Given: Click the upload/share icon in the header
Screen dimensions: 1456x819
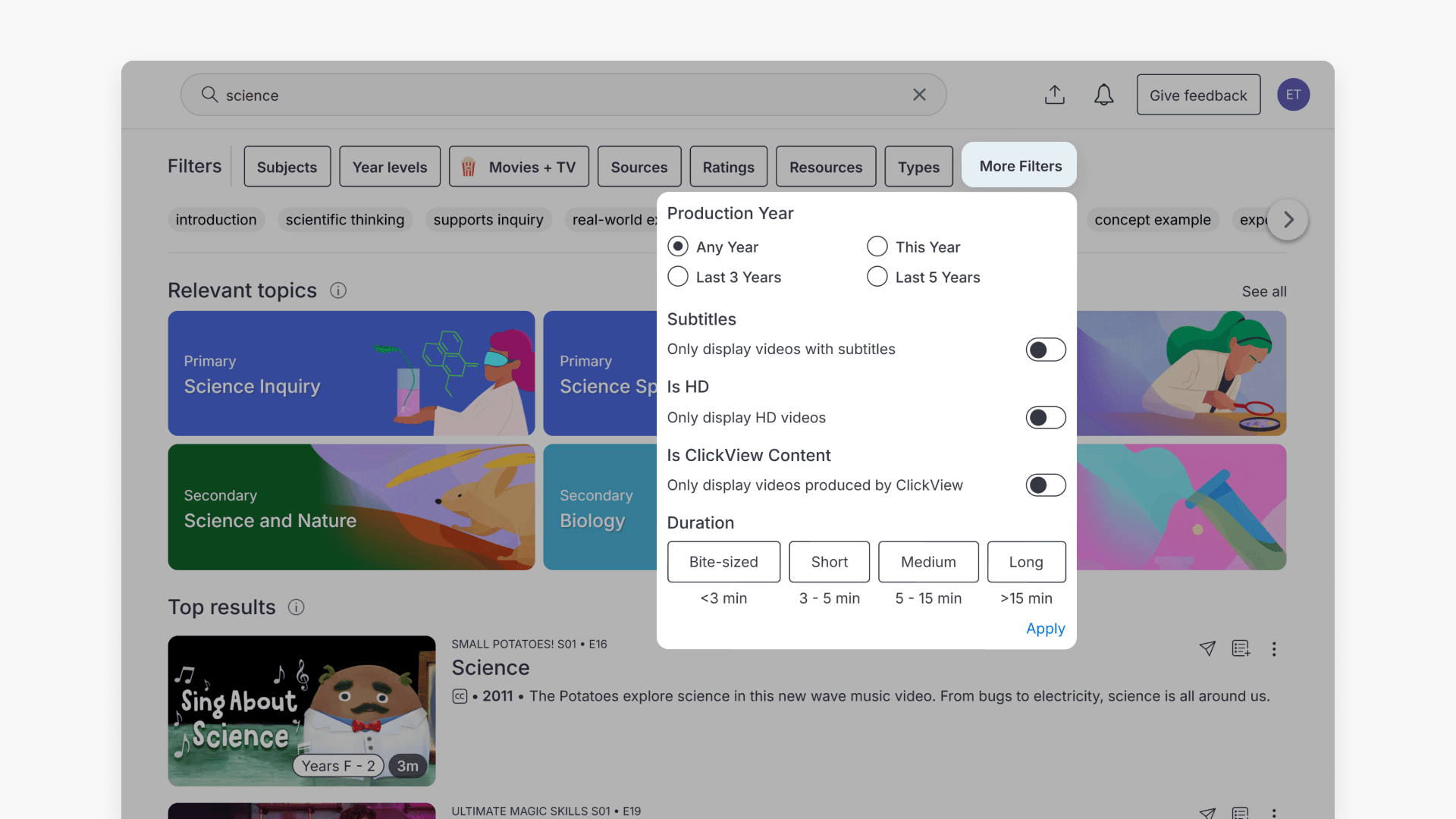Looking at the screenshot, I should (x=1055, y=94).
